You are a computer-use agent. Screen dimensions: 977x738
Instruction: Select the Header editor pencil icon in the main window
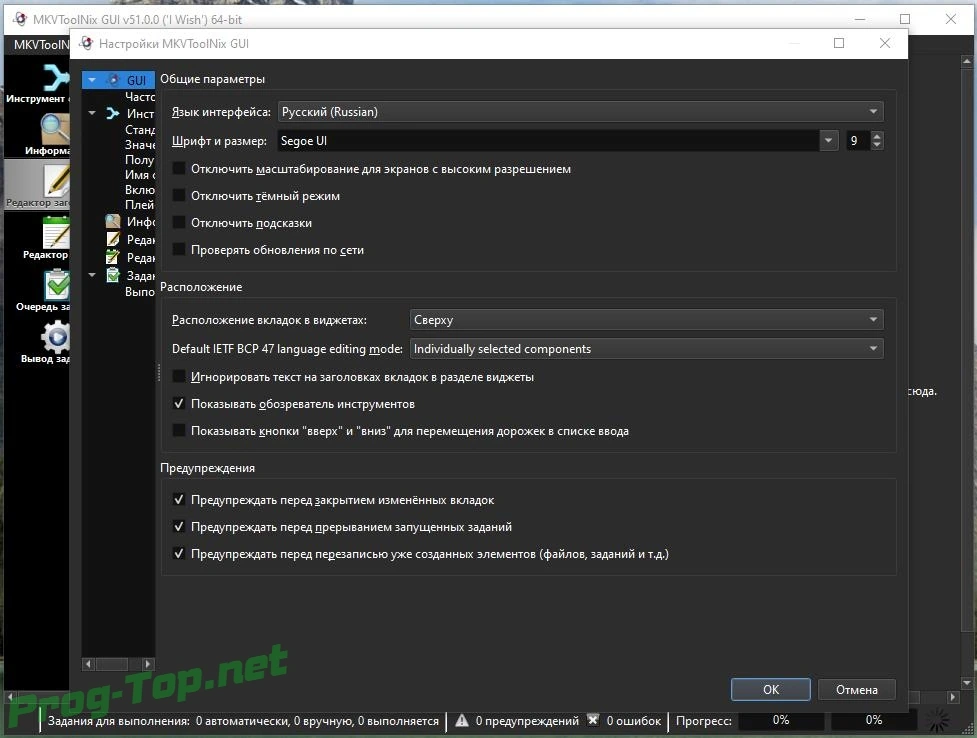click(x=55, y=181)
